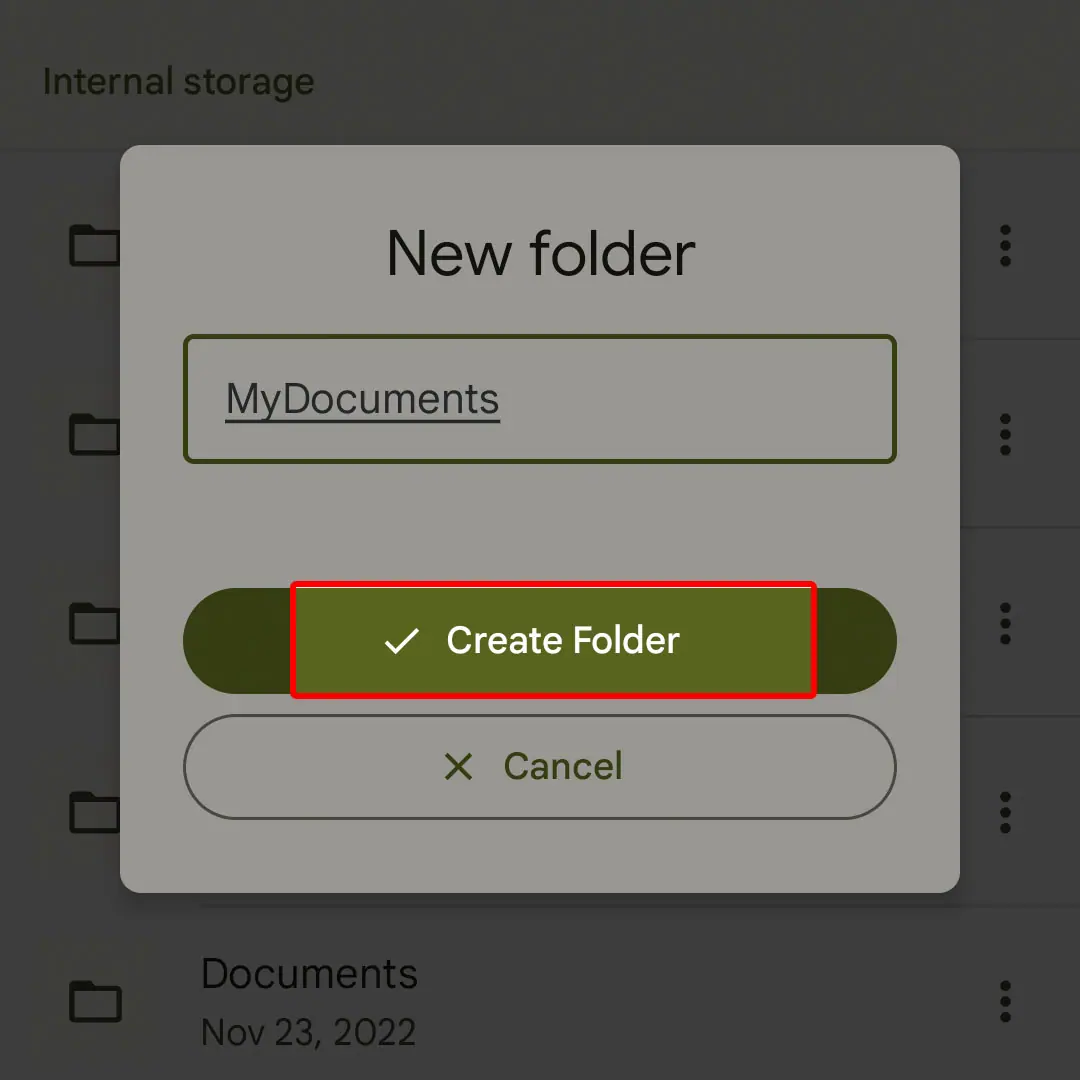Click the New folder dialog title
This screenshot has width=1080, height=1080.
(541, 253)
